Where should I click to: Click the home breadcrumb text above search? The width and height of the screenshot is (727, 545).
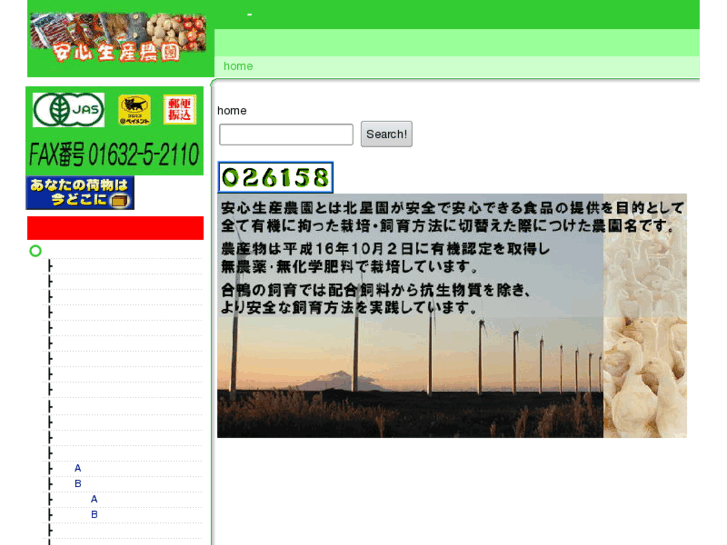[232, 110]
